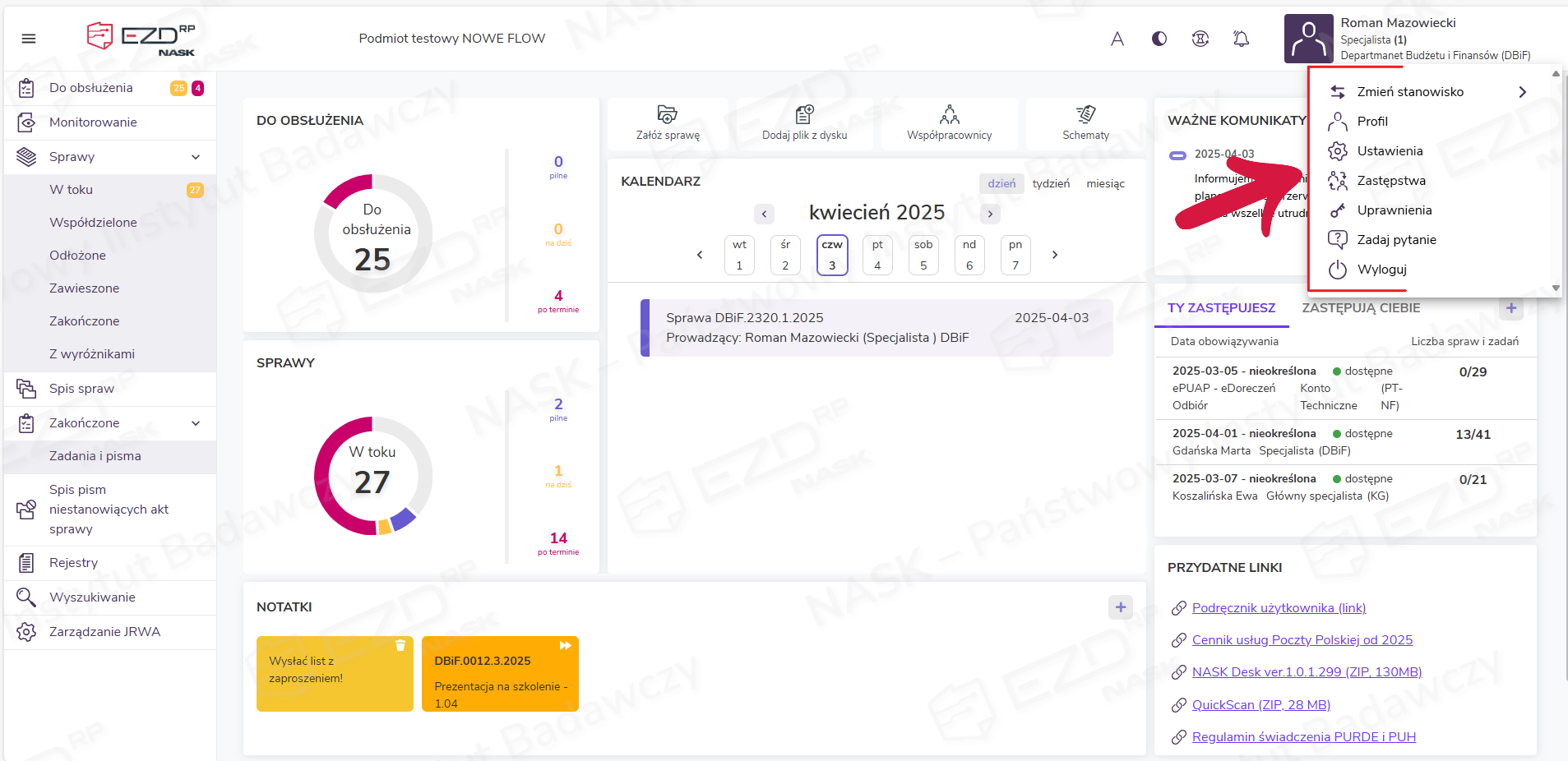Switch to 'ZASTĘPUJĄ CIEBIE' tab
1568x761 pixels.
(x=1361, y=308)
